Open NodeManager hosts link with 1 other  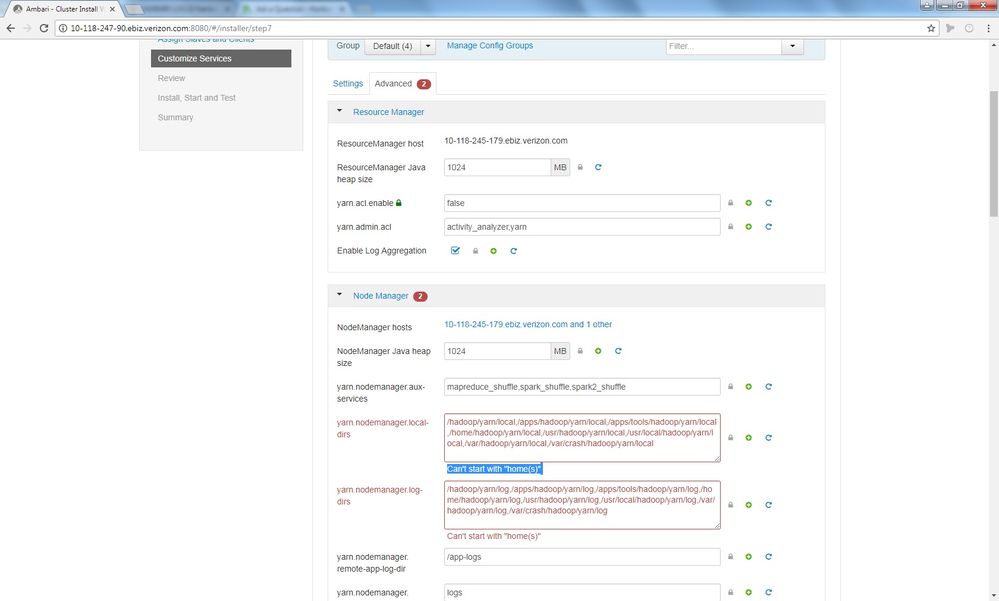(528, 324)
